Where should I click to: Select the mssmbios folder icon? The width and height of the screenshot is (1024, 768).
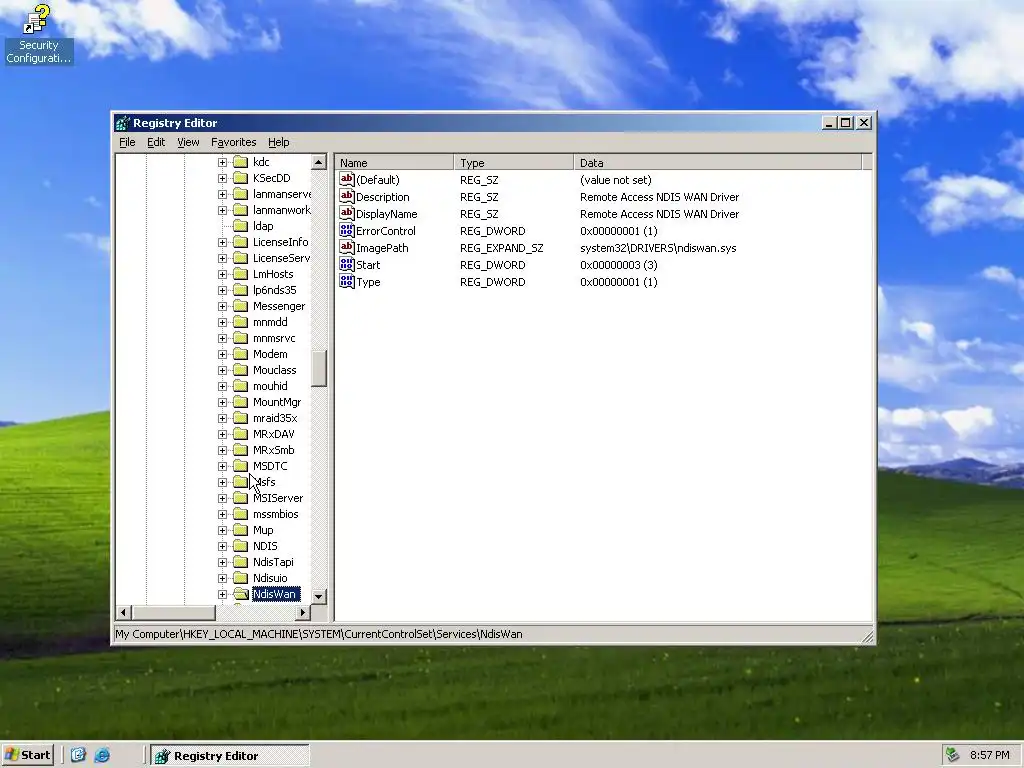(241, 514)
